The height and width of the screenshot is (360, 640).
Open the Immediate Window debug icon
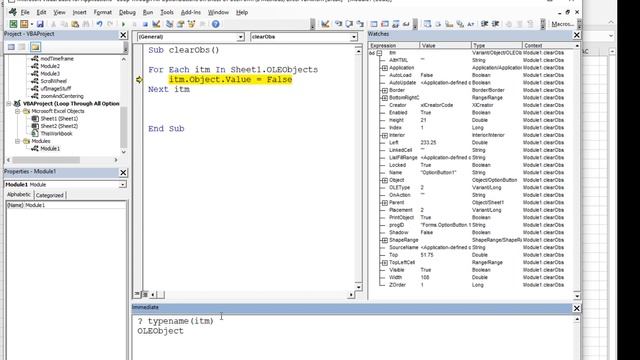[x=384, y=24]
